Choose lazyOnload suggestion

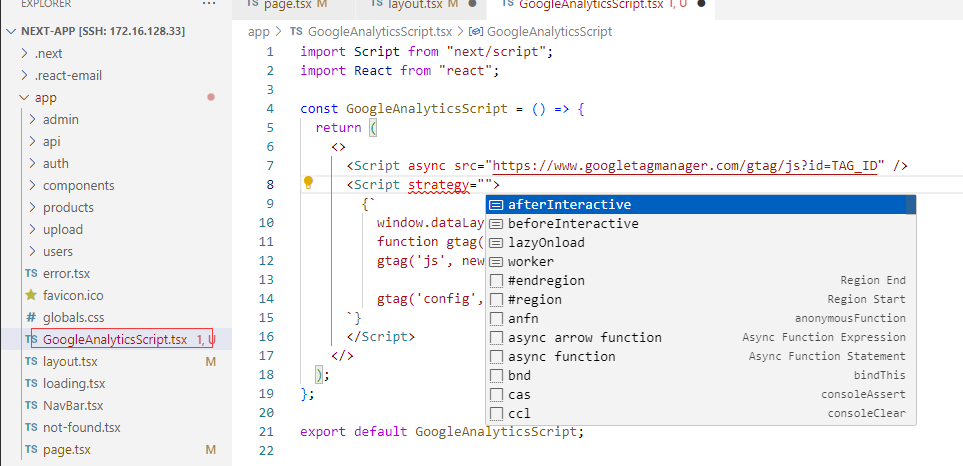pos(700,243)
